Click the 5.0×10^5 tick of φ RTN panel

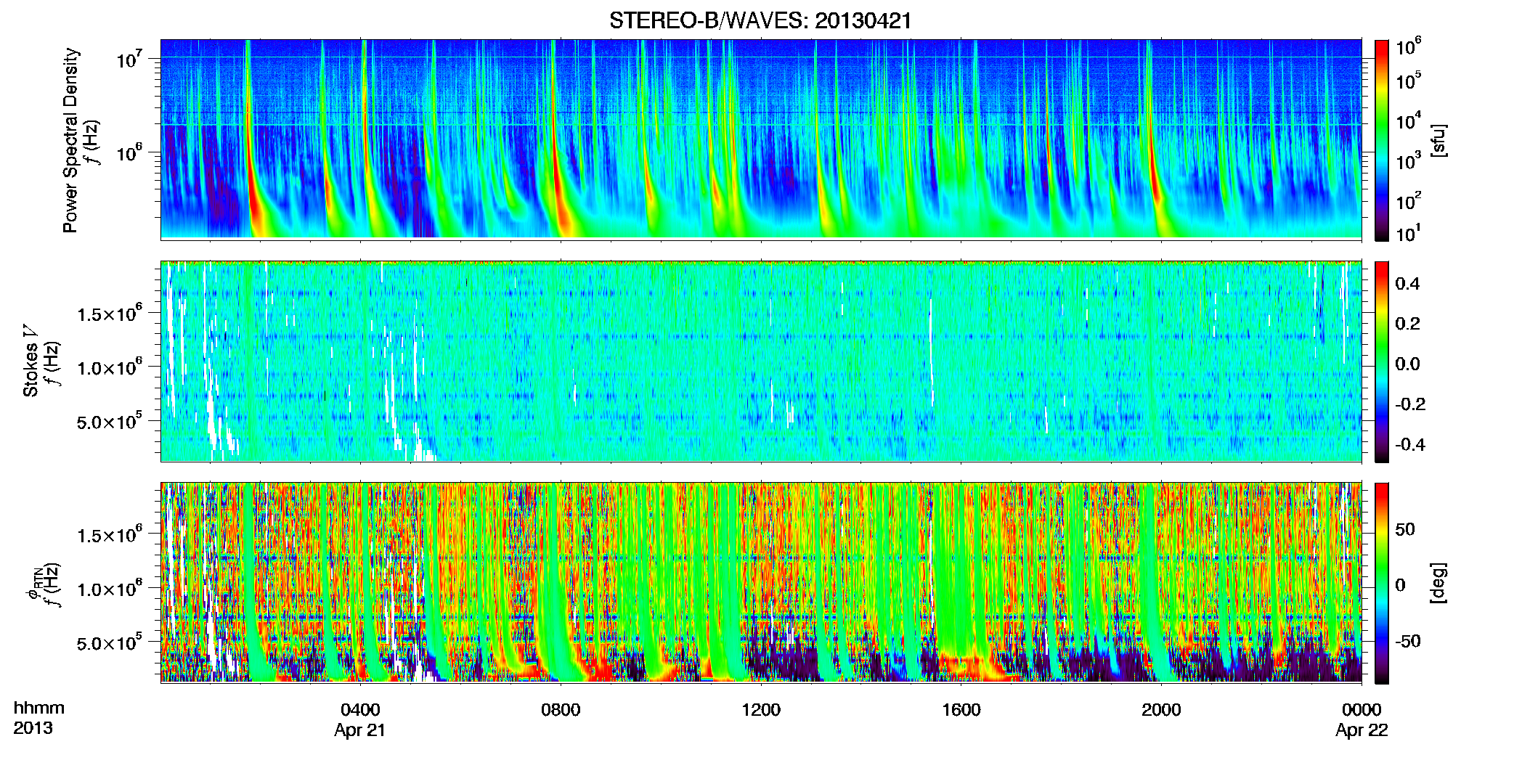pyautogui.click(x=110, y=643)
